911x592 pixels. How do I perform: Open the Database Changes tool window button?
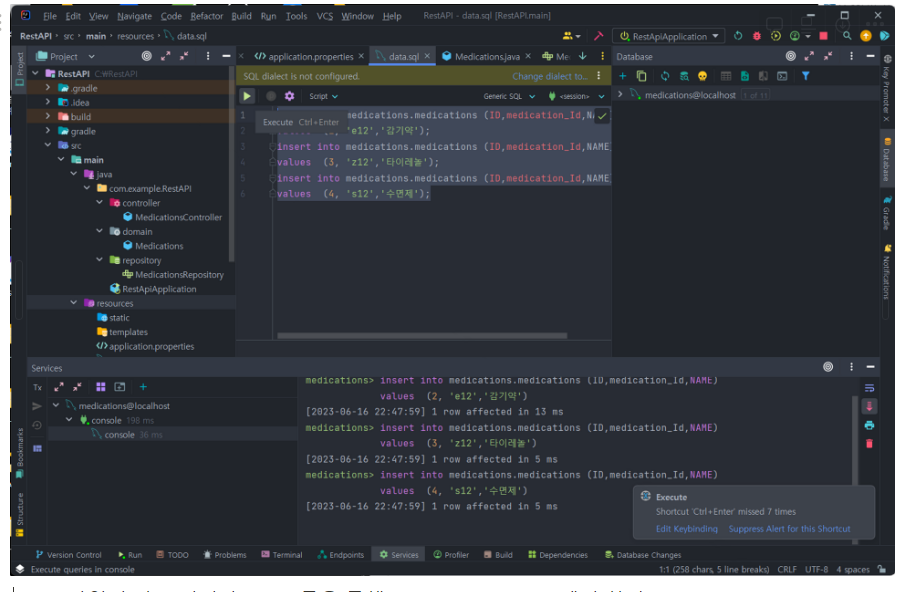643,555
